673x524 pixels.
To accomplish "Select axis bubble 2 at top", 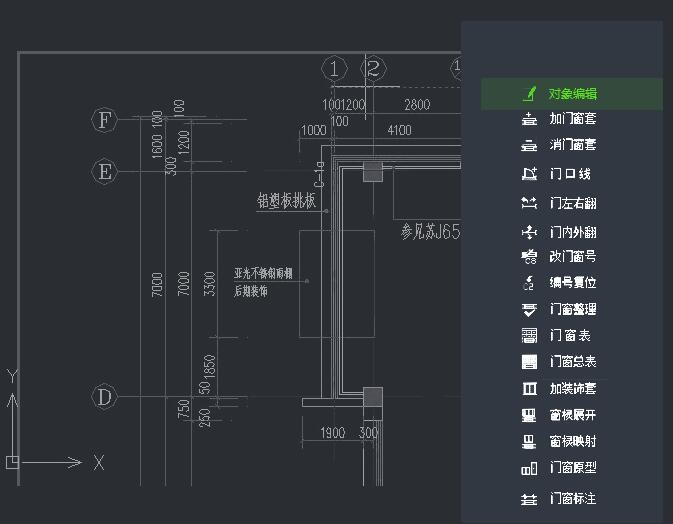I will point(373,69).
